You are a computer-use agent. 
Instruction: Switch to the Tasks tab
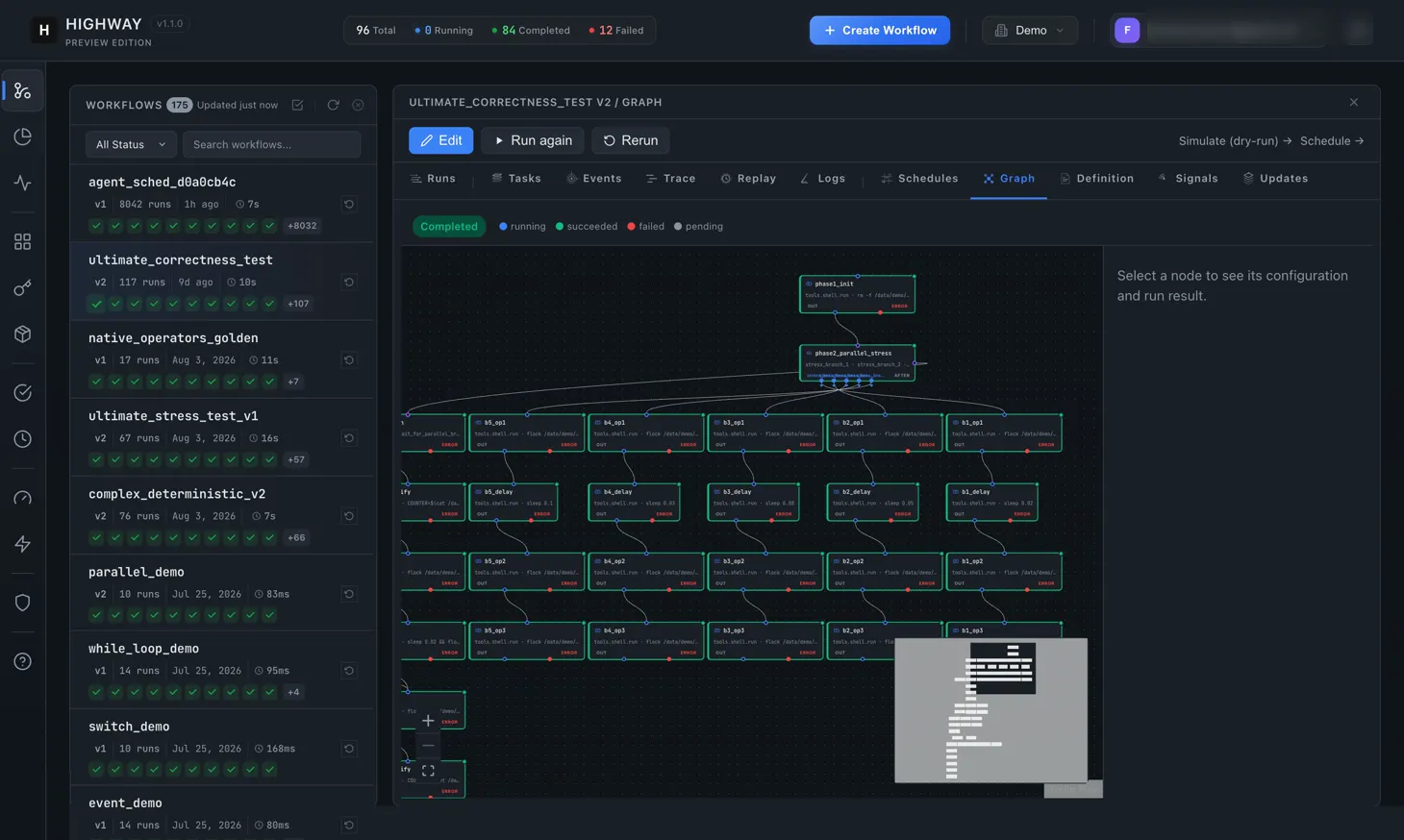[516, 179]
